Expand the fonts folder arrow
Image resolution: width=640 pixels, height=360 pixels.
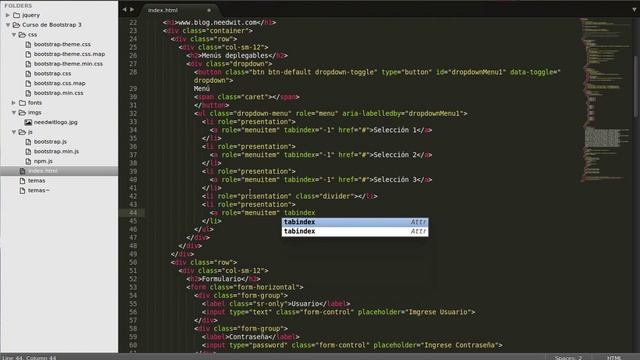[x=14, y=103]
